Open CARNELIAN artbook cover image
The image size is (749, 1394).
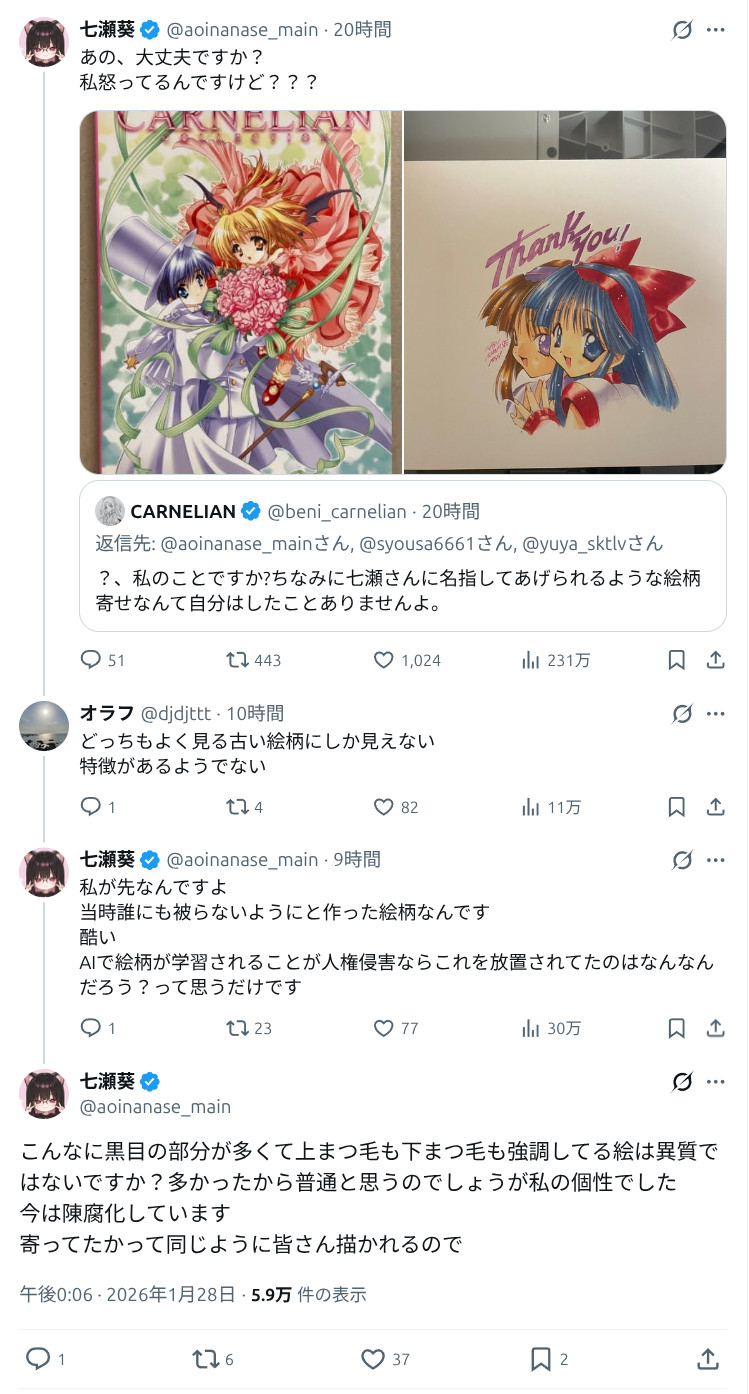(x=241, y=292)
